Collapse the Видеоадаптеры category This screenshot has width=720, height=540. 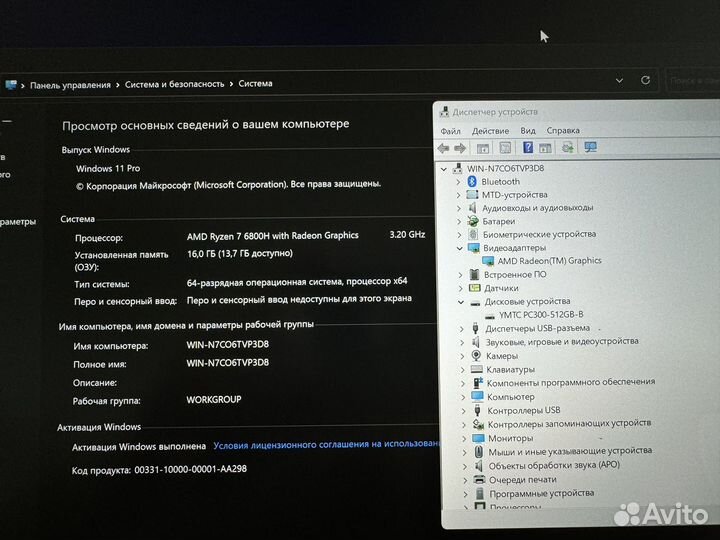[x=460, y=248]
